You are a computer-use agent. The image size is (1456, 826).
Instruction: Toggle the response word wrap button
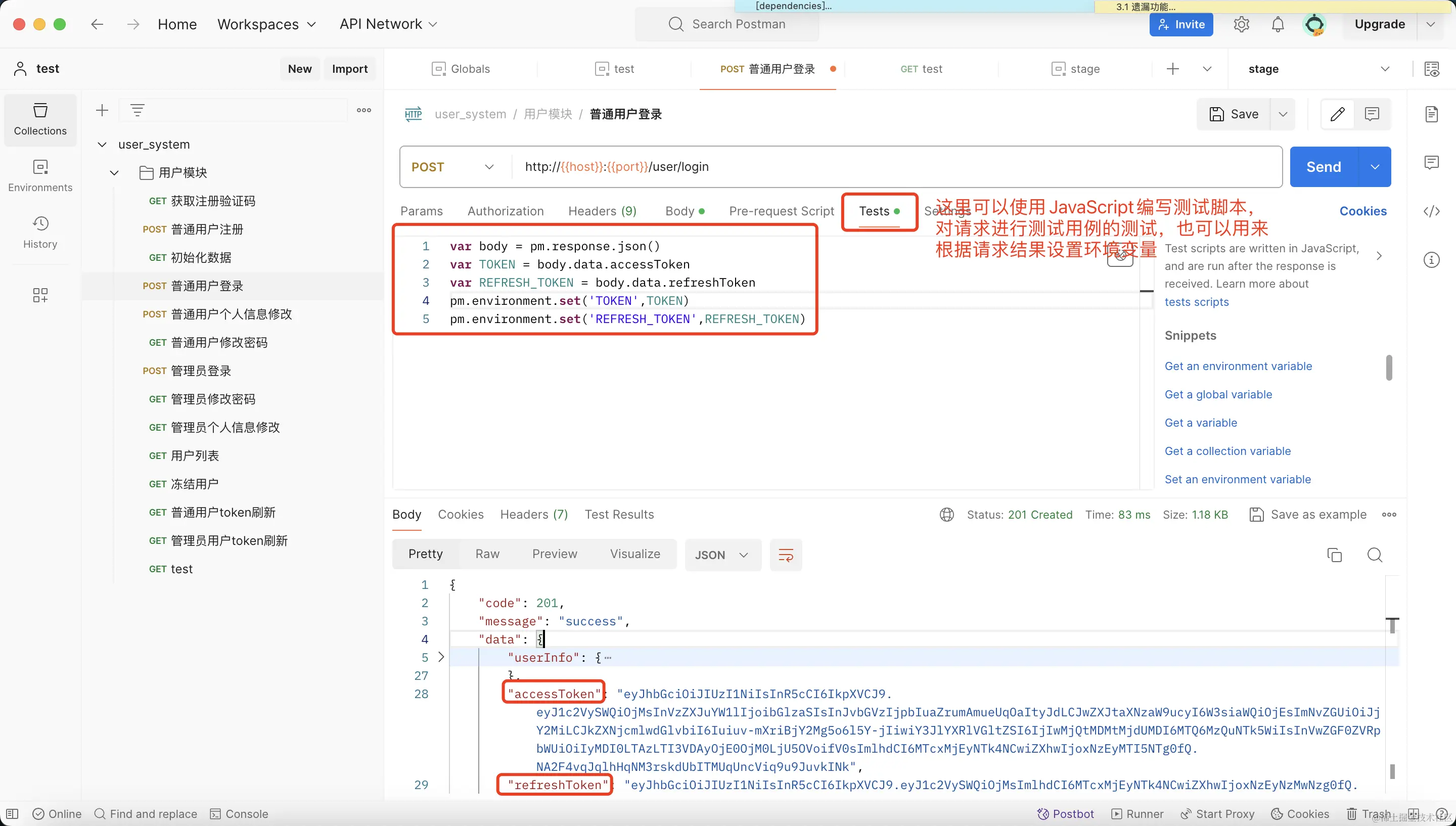click(786, 555)
